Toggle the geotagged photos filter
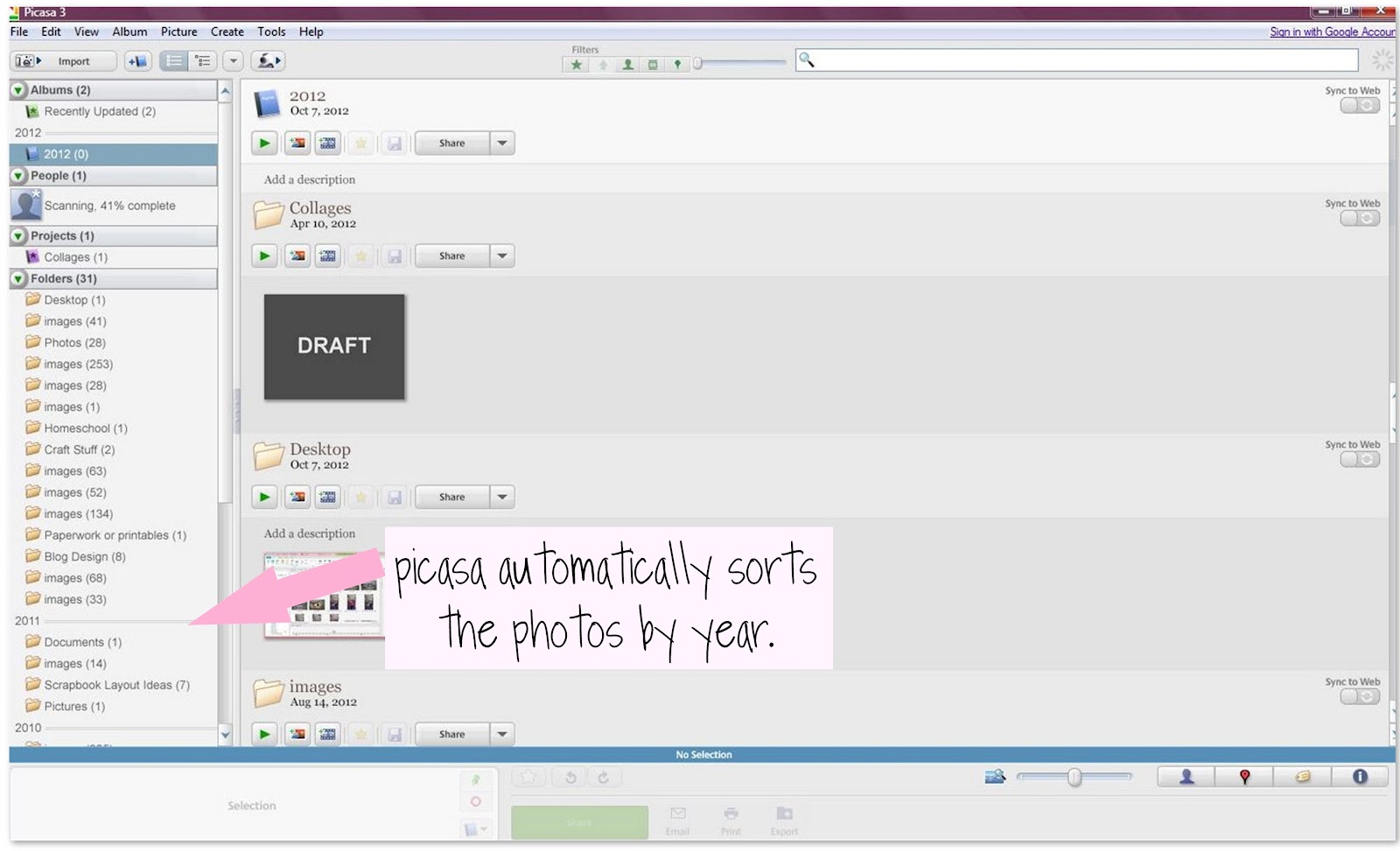 pos(677,65)
